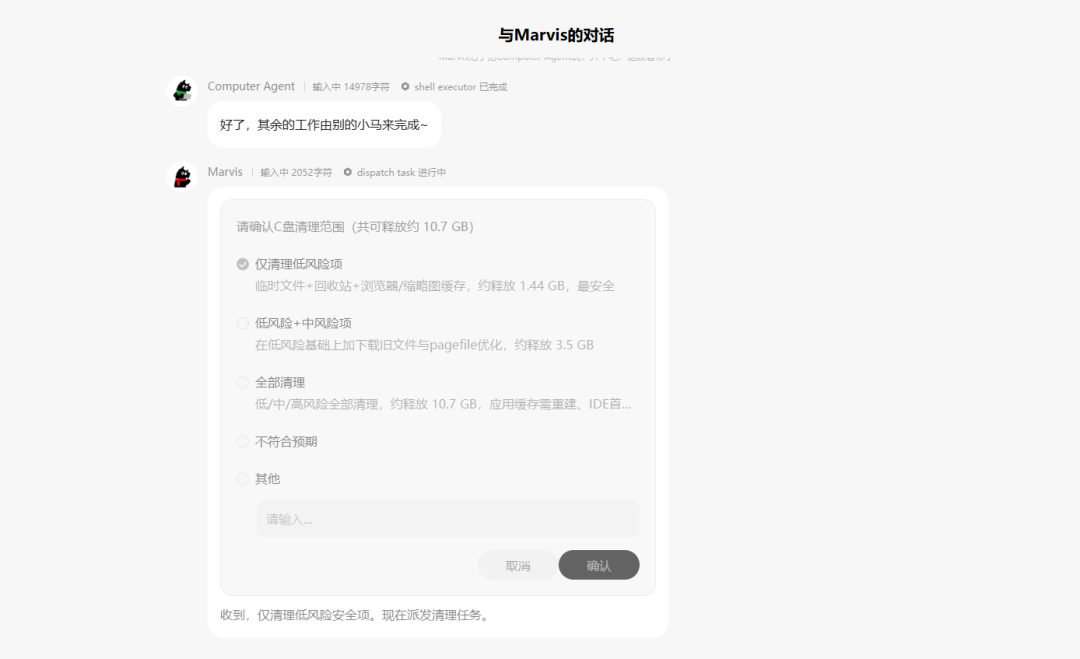Select the 全部清理 radio option
The width and height of the screenshot is (1080, 659).
pos(242,383)
